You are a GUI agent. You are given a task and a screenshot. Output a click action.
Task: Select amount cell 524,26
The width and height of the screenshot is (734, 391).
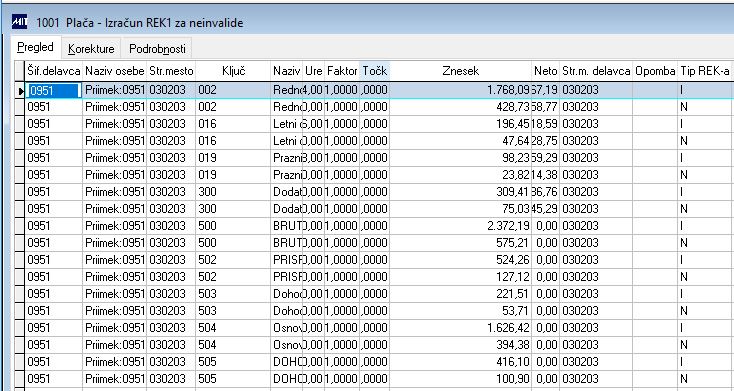tap(461, 260)
